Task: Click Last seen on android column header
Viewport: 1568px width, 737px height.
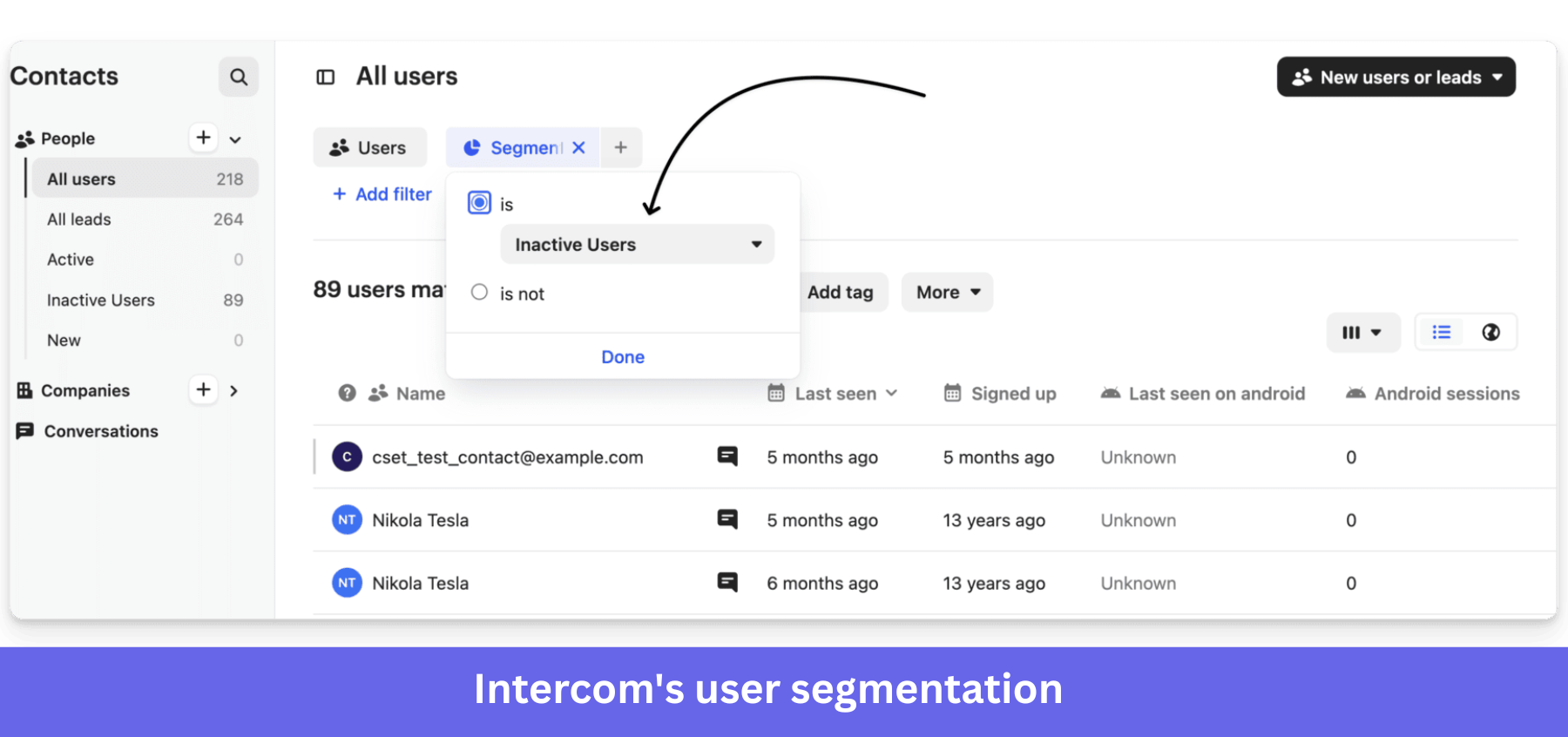Action: tap(1203, 394)
